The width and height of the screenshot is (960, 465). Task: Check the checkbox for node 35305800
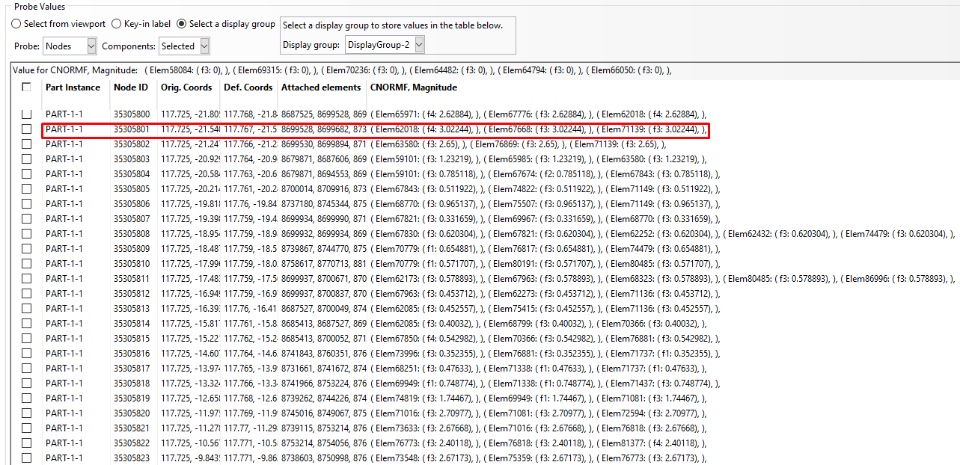pyautogui.click(x=26, y=114)
